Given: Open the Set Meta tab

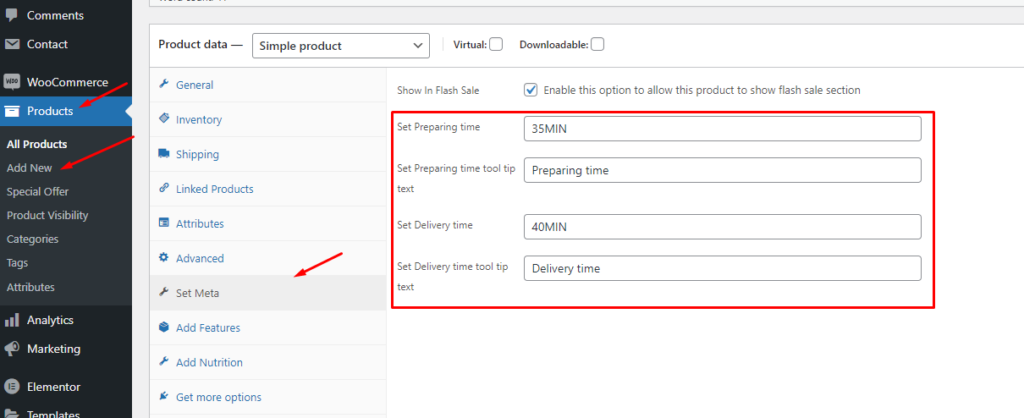Looking at the screenshot, I should click(197, 293).
